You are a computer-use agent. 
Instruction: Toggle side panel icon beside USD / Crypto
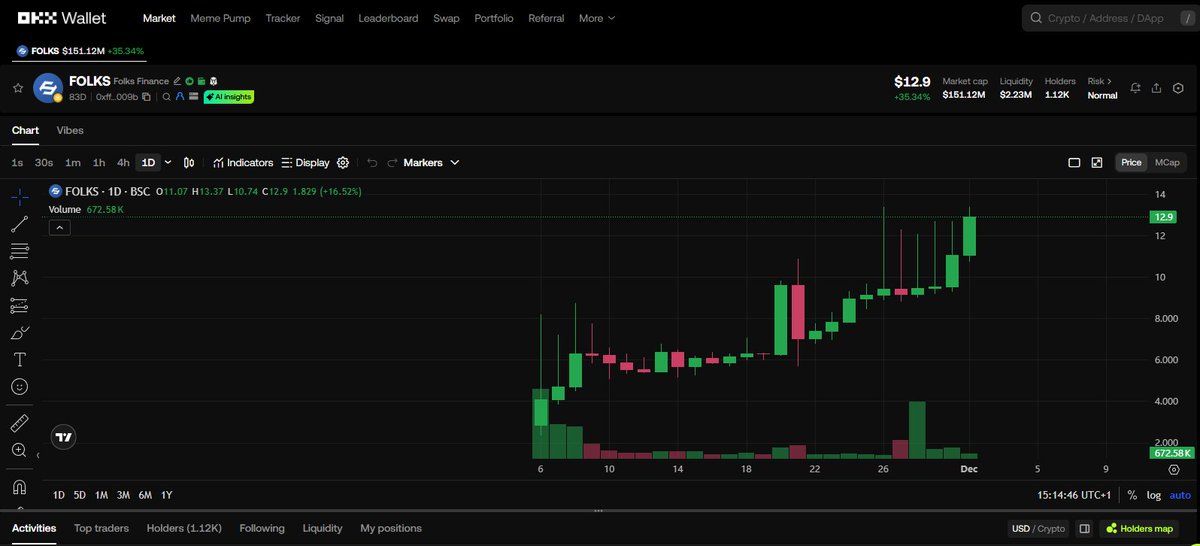point(1083,528)
